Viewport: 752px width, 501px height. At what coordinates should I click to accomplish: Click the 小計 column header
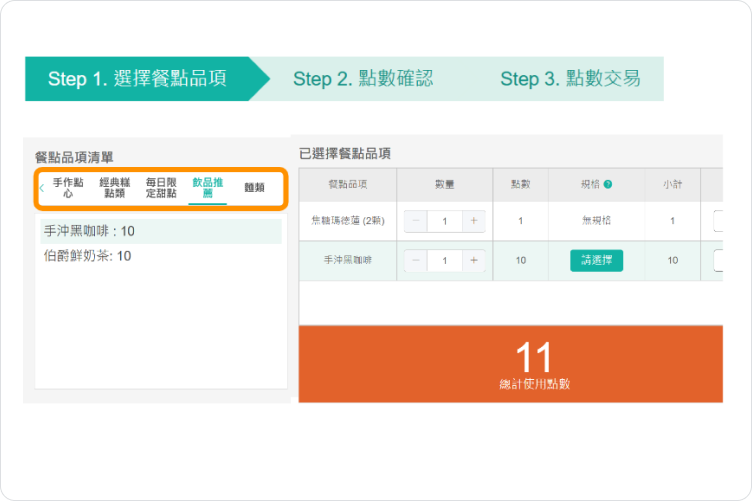coord(672,185)
